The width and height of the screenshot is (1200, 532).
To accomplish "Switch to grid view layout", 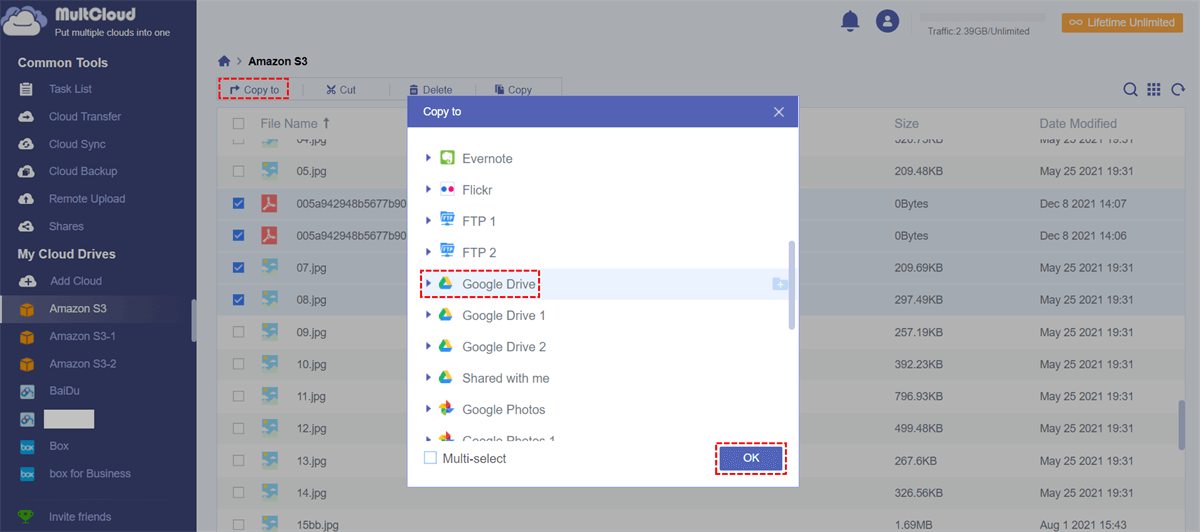I will coord(1154,89).
